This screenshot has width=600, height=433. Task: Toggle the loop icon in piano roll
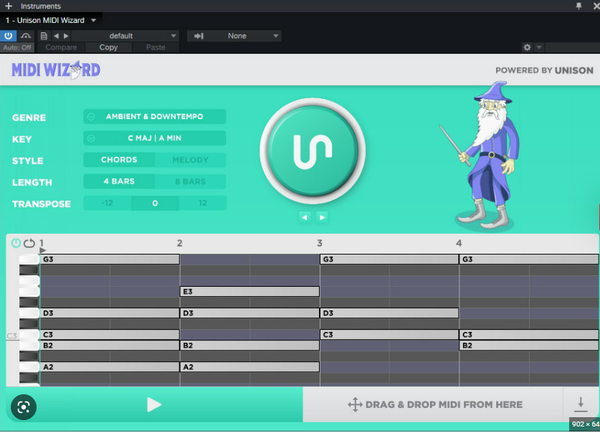coord(29,243)
